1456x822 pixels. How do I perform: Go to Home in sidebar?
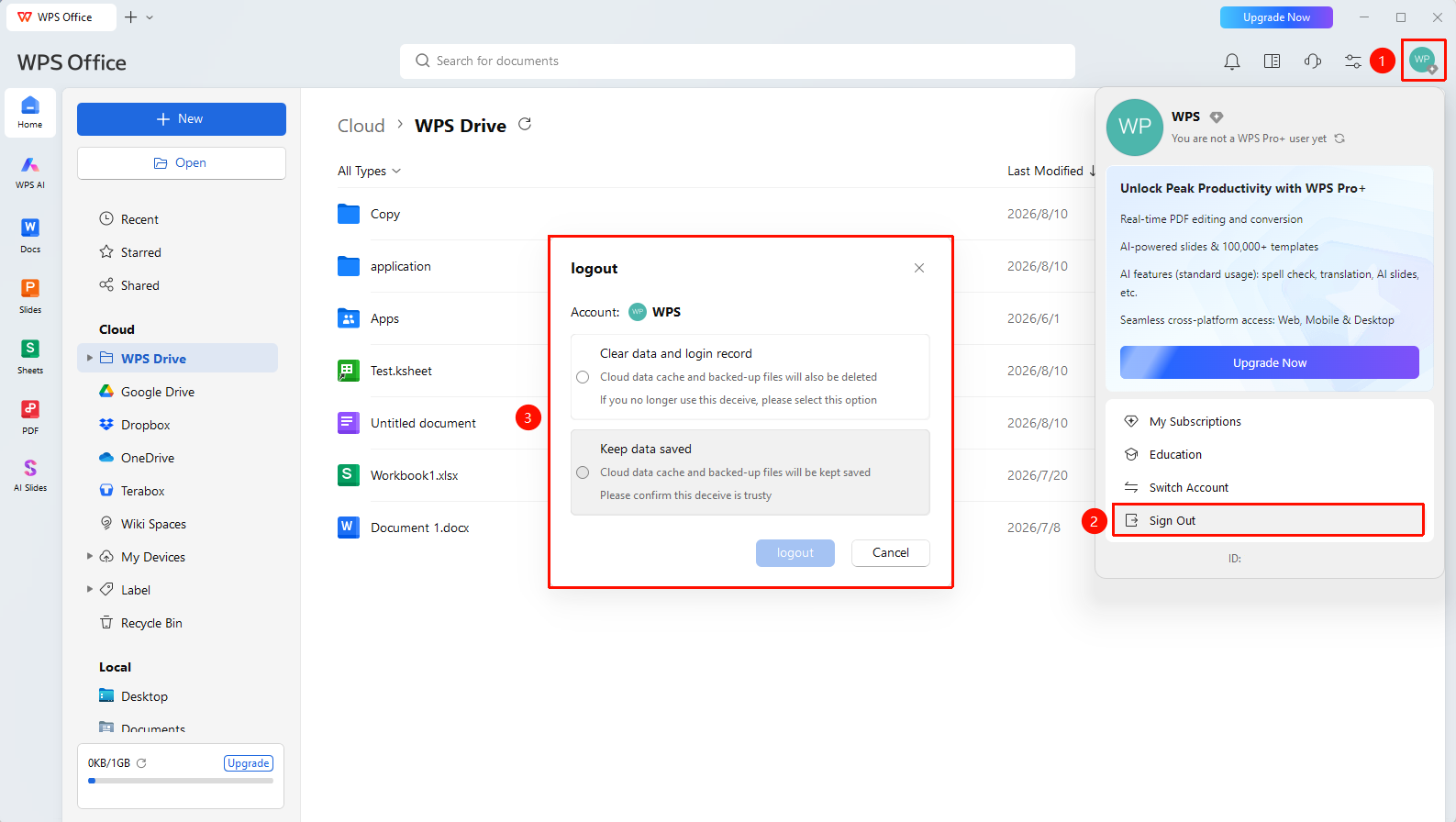point(30,113)
